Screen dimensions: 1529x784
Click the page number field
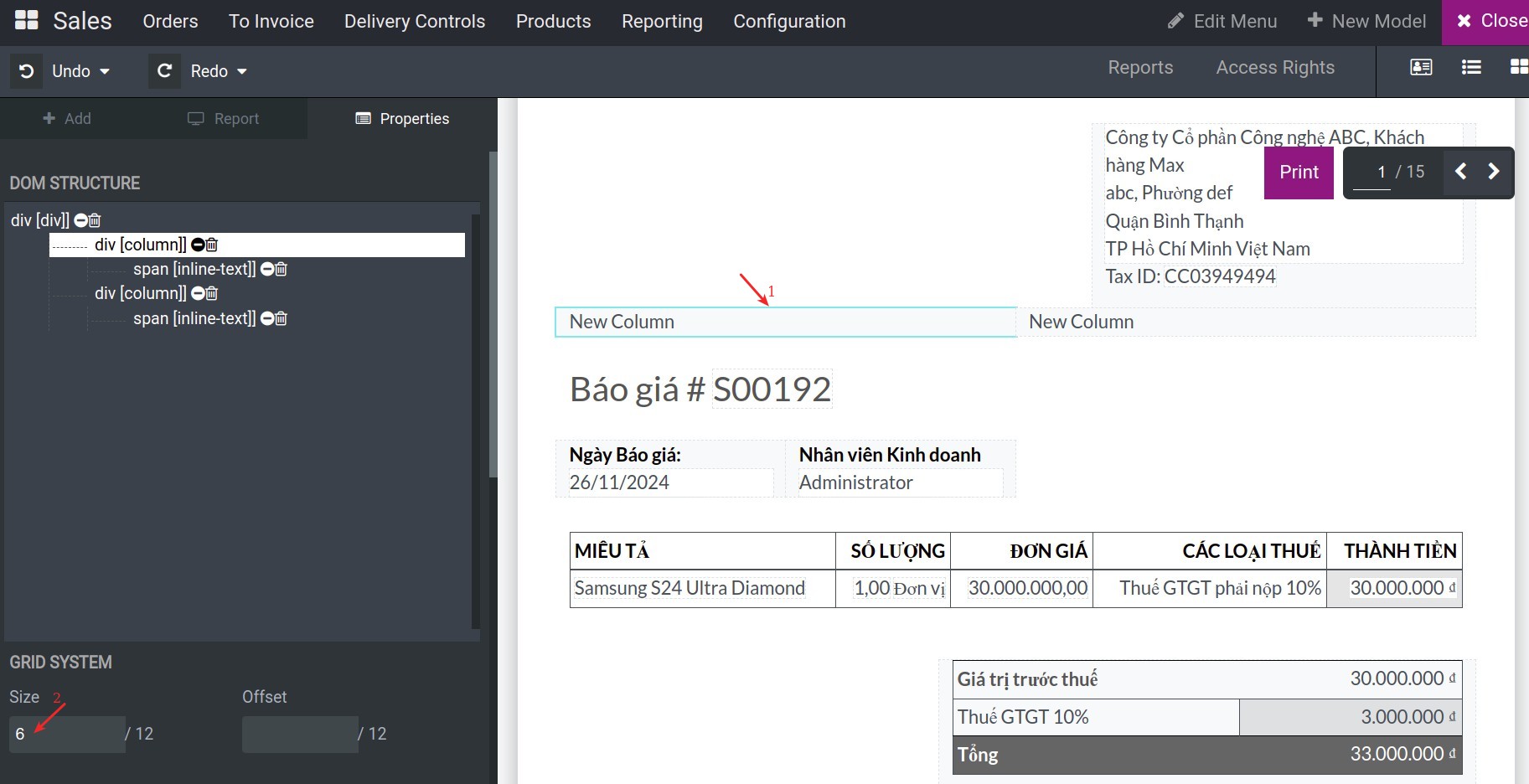[x=1371, y=172]
